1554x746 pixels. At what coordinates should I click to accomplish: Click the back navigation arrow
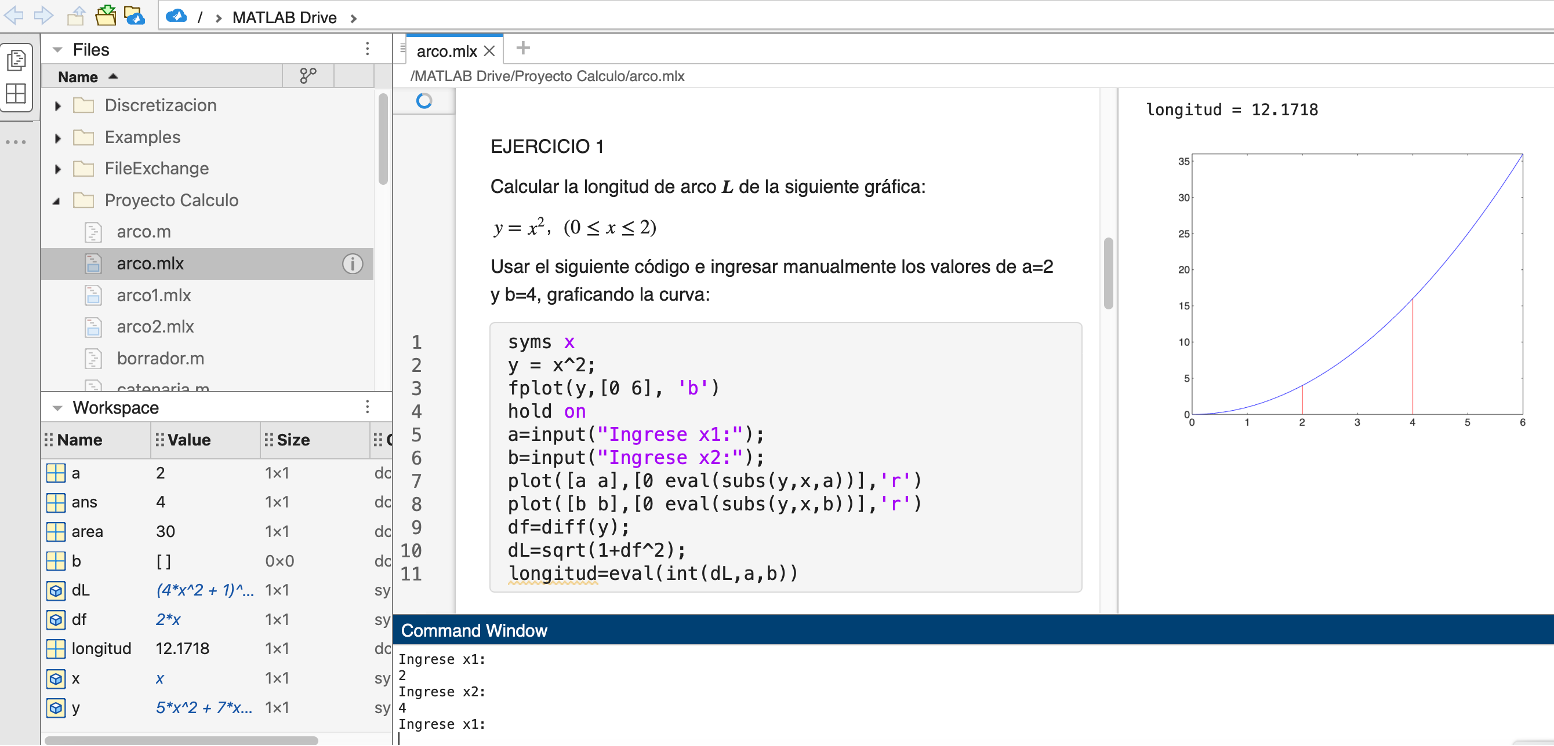14,16
